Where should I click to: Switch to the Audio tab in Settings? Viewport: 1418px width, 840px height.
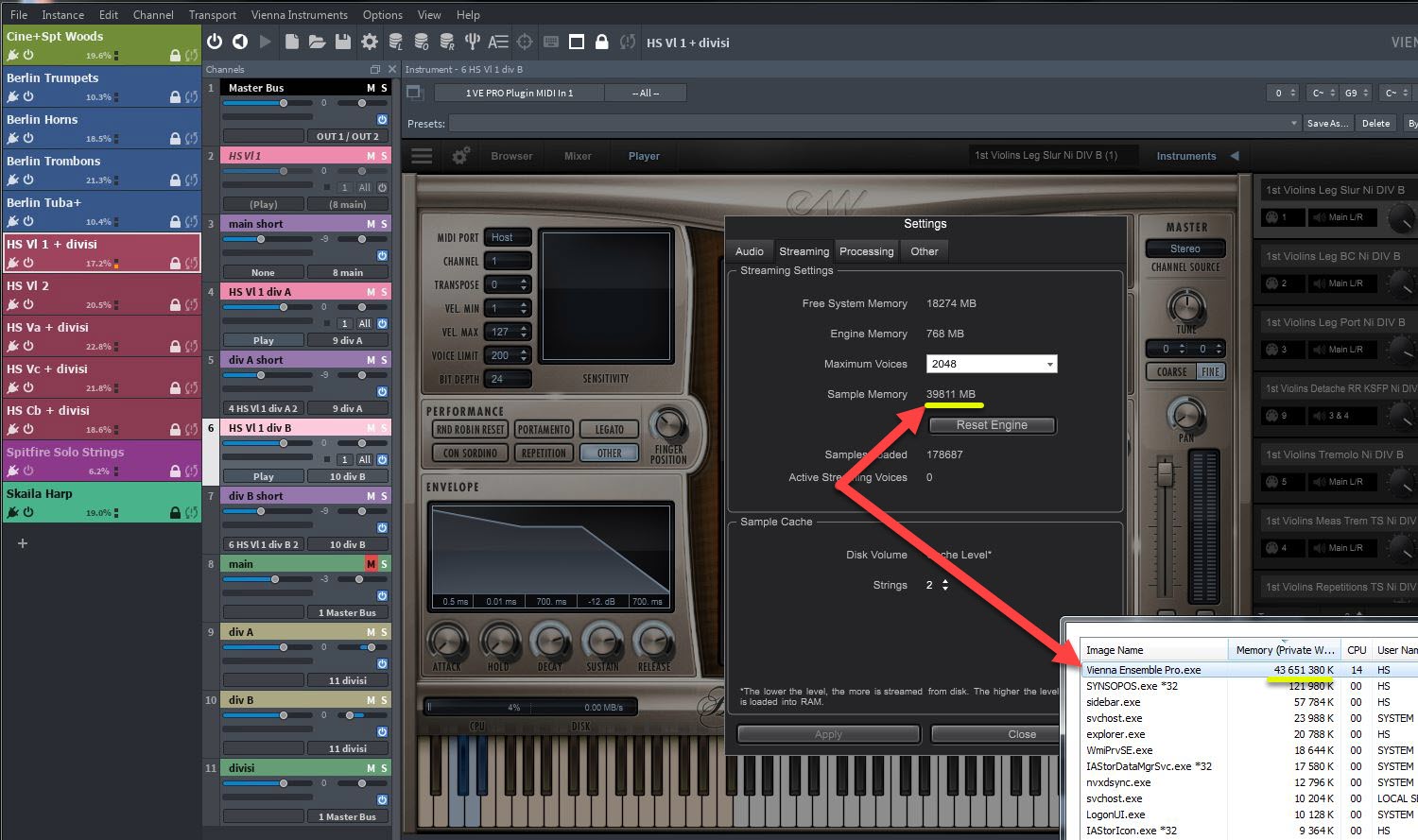(750, 251)
